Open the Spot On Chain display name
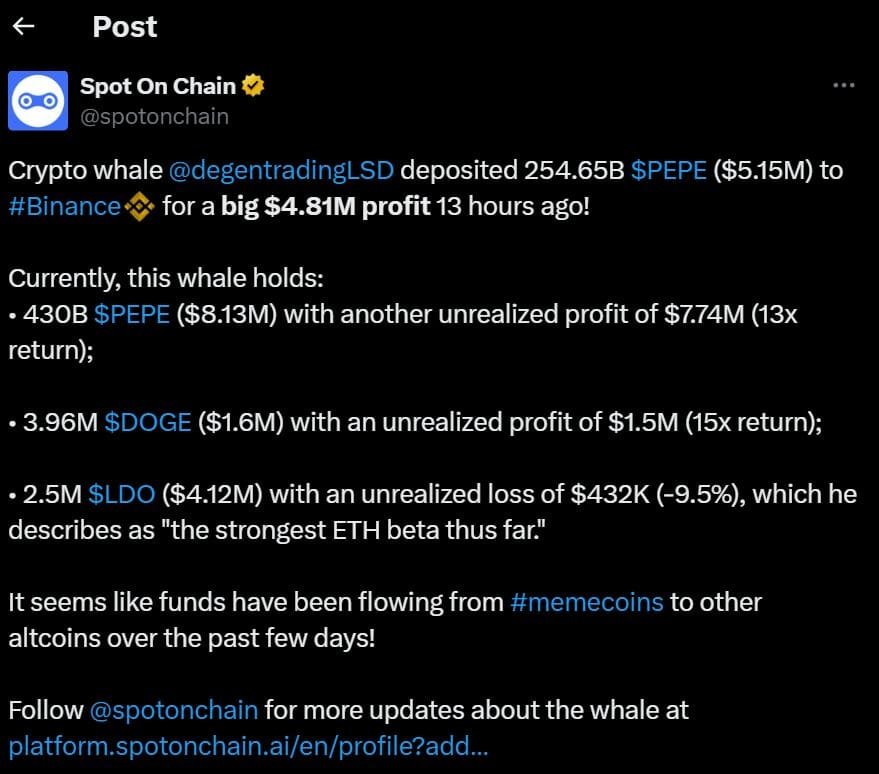Screen dimensions: 879x774 [157, 86]
